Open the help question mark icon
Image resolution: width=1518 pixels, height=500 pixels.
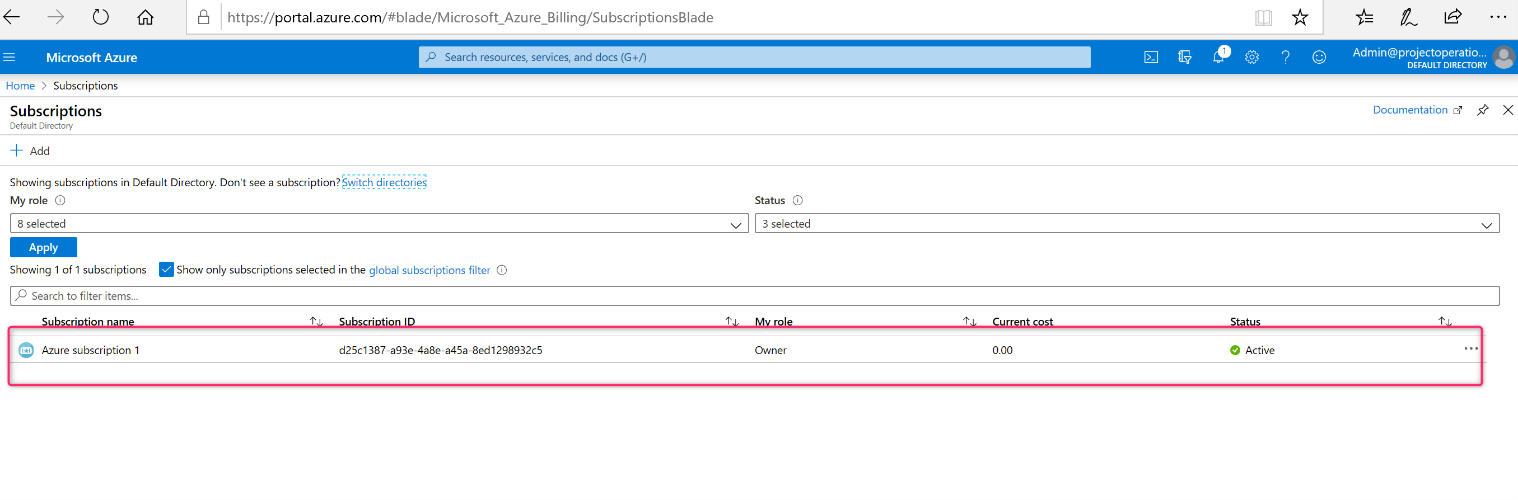click(1285, 57)
